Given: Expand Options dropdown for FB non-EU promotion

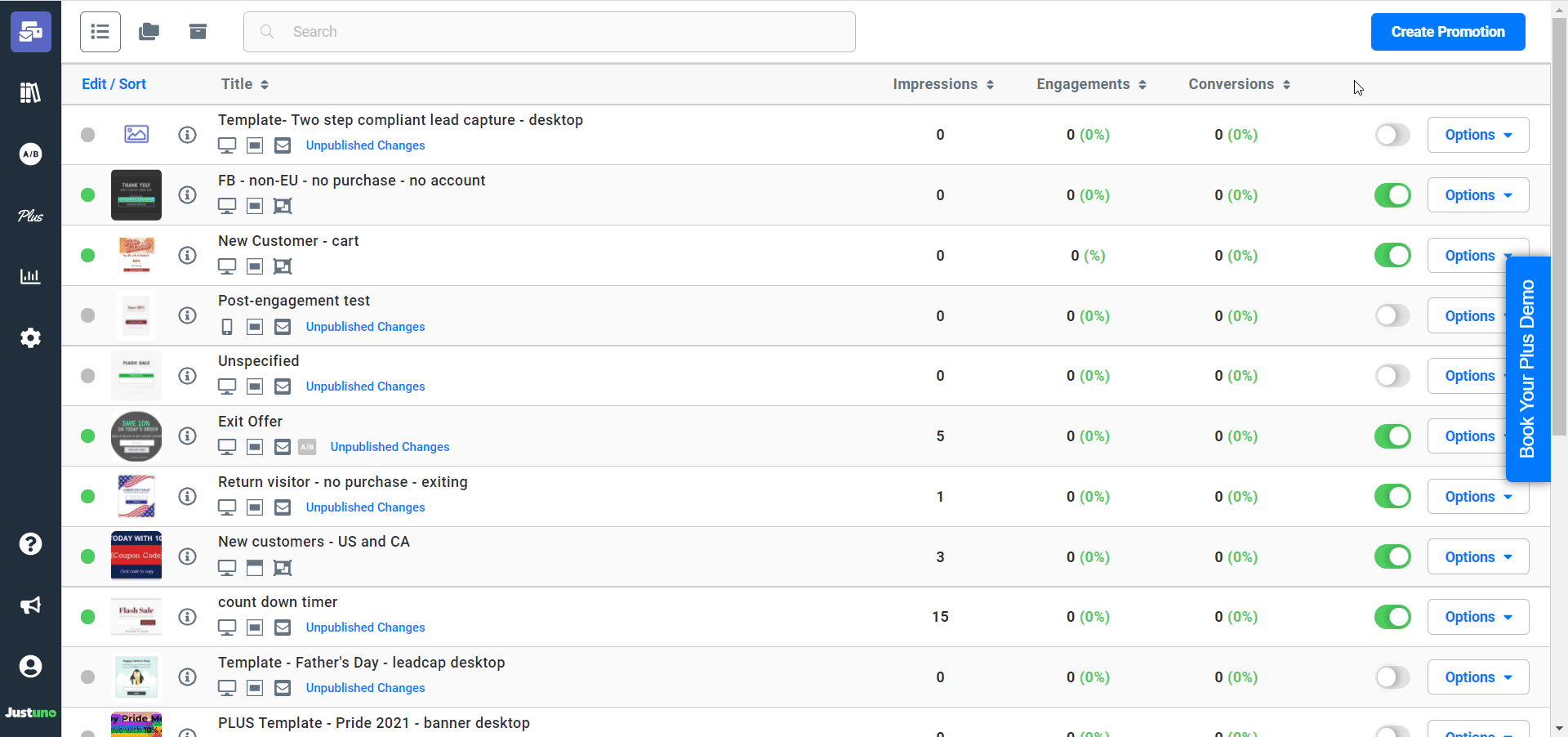Looking at the screenshot, I should (x=1477, y=195).
